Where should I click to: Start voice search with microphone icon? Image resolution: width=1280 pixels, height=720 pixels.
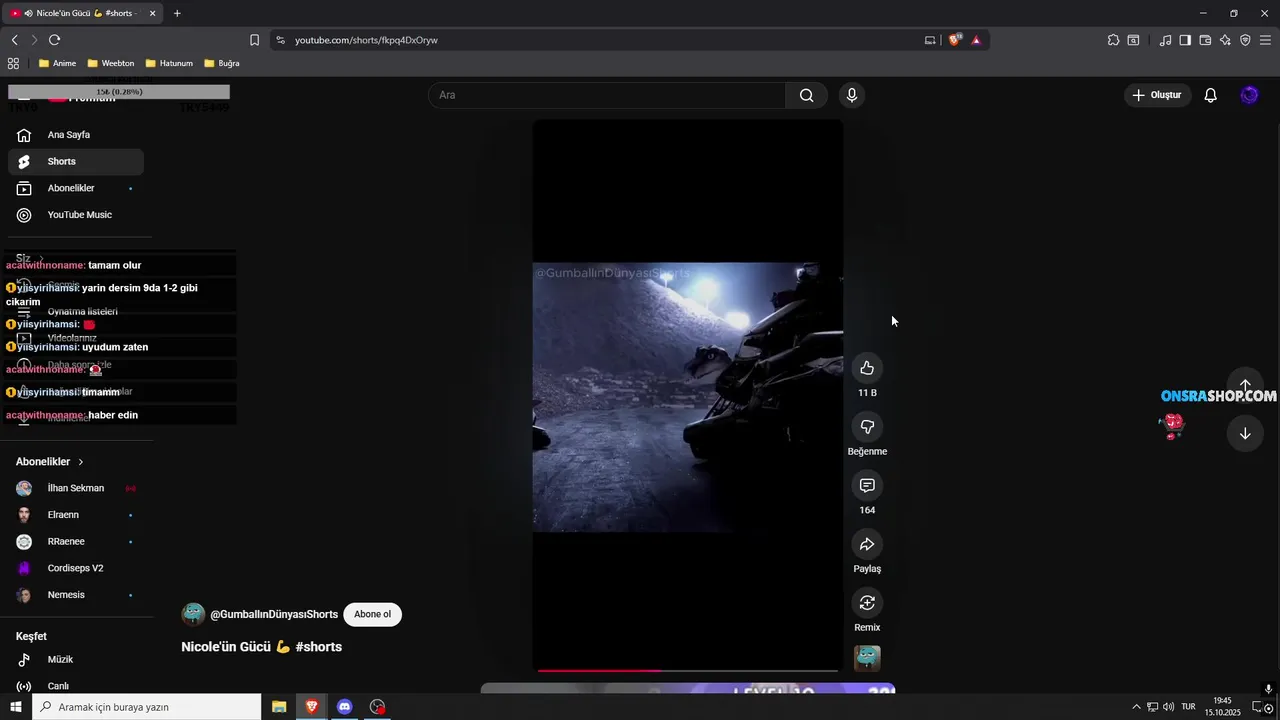pyautogui.click(x=851, y=95)
